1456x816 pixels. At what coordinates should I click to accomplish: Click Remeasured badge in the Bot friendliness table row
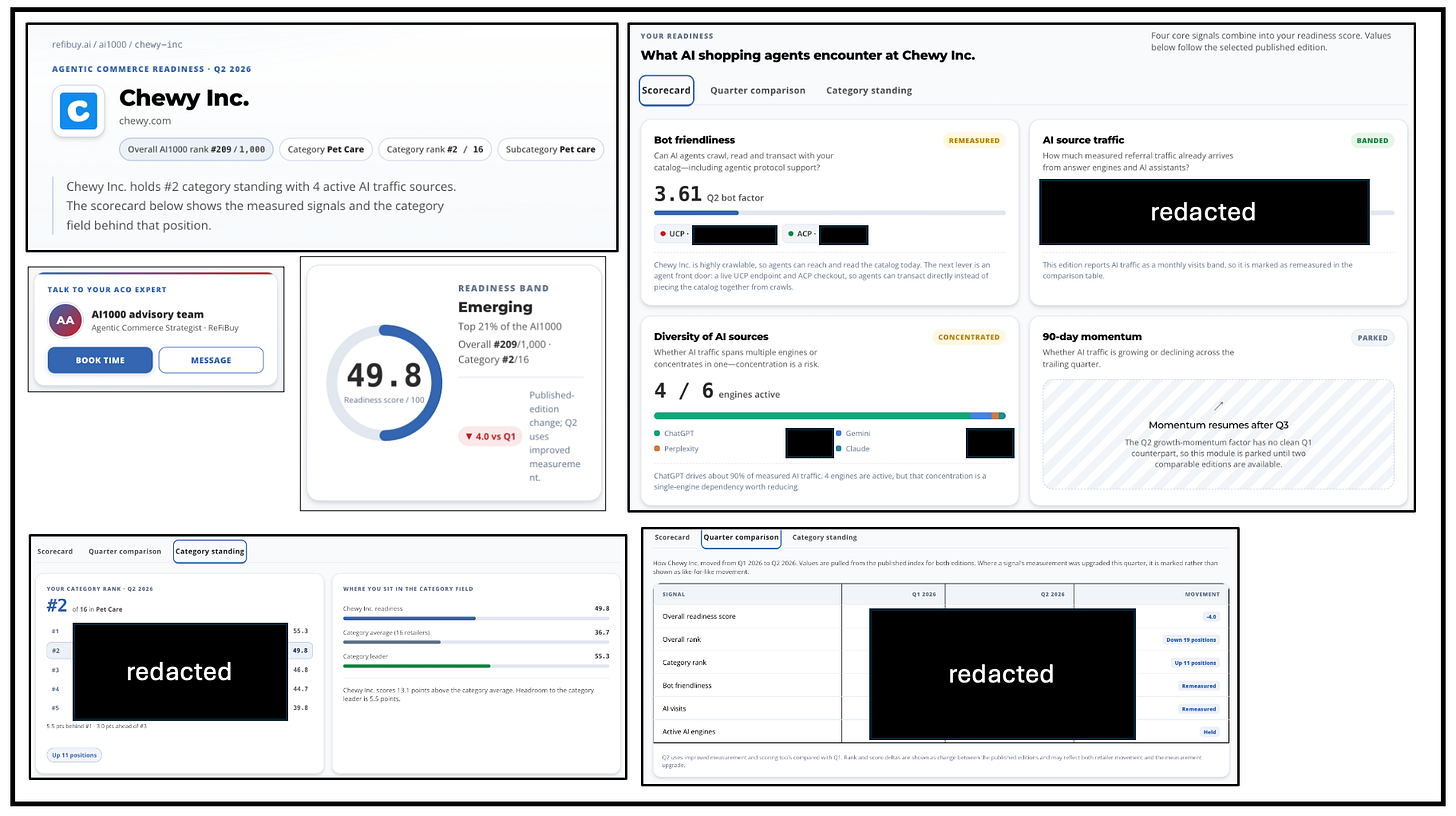pyautogui.click(x=1199, y=686)
